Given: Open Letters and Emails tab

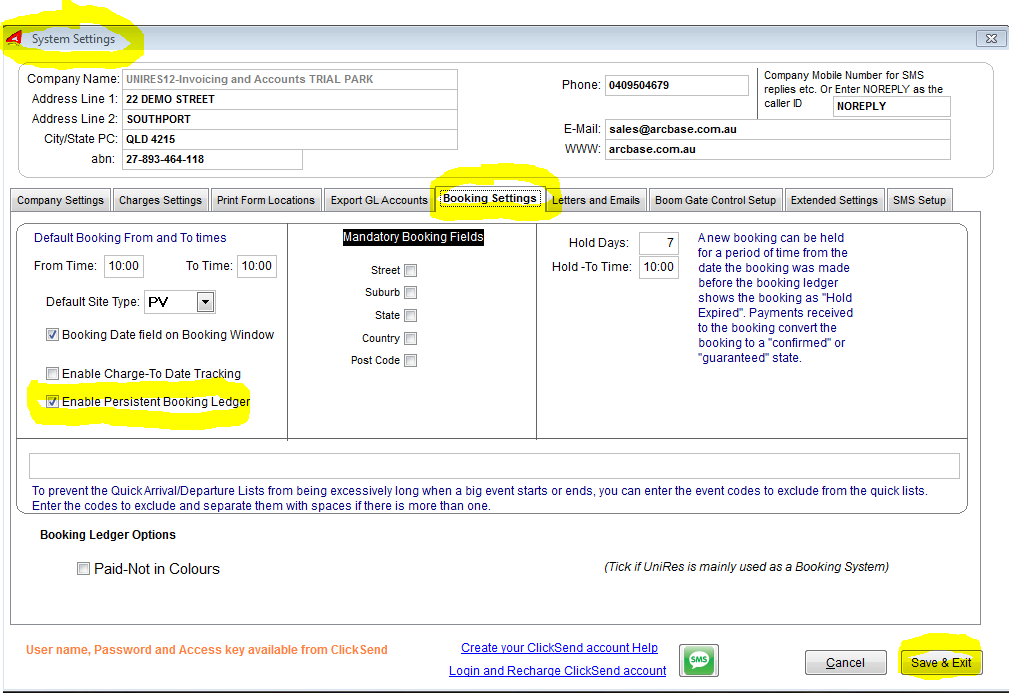Looking at the screenshot, I should (x=597, y=200).
